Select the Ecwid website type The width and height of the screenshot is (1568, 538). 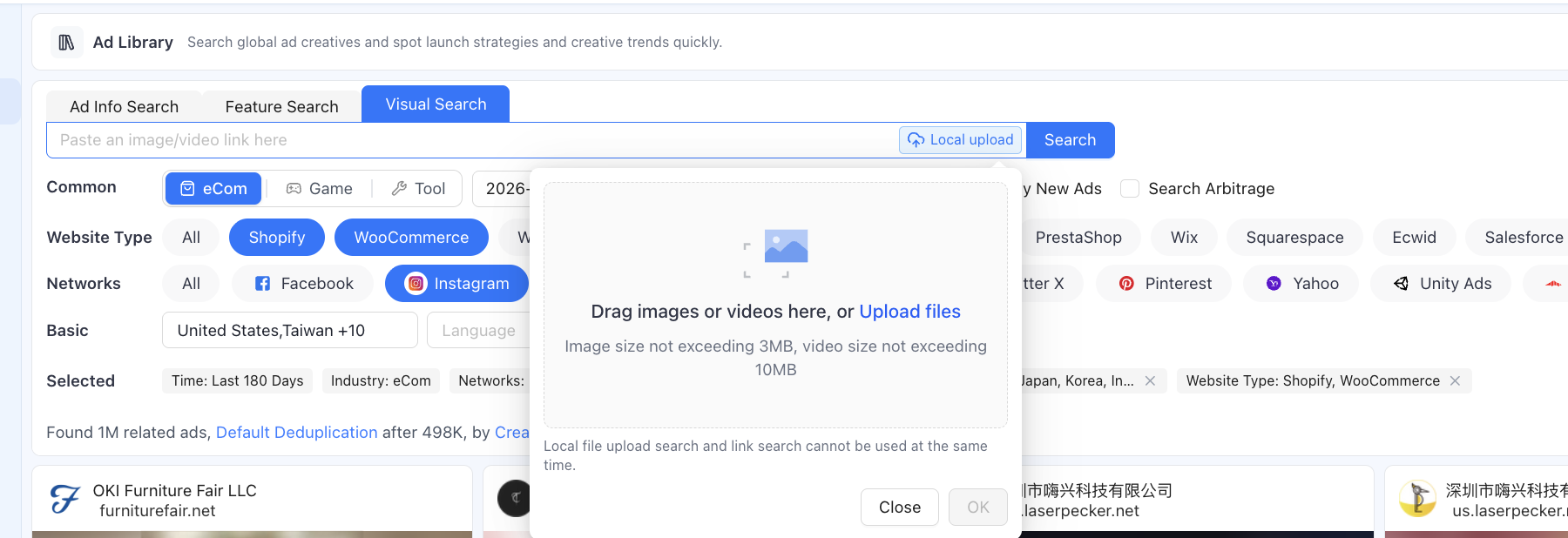click(1414, 238)
